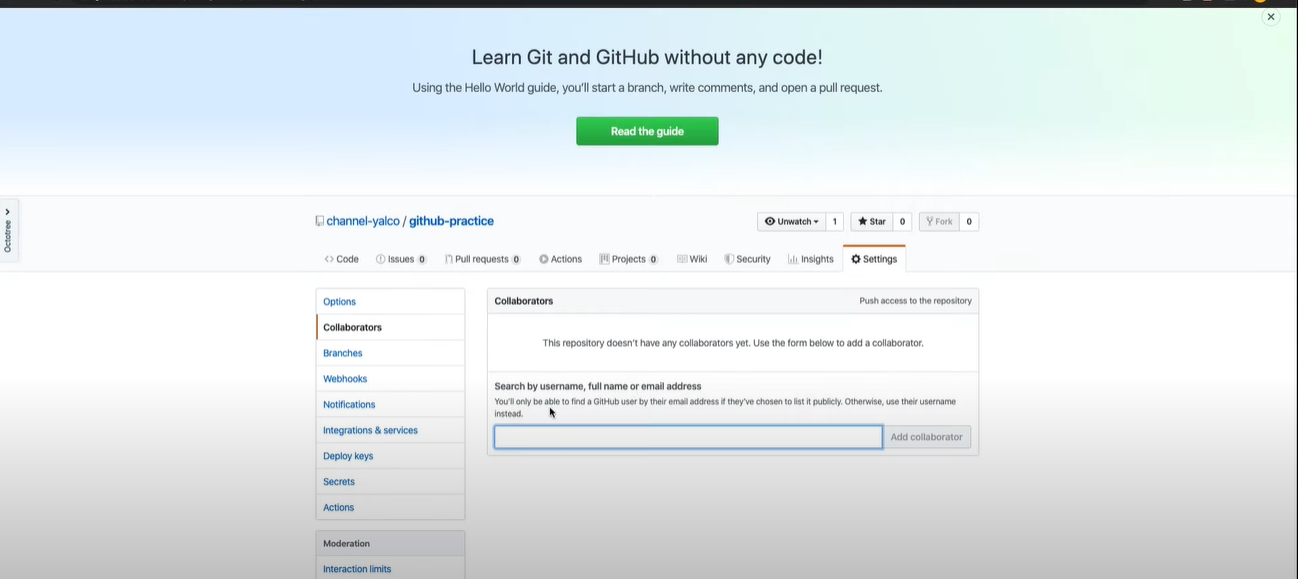Click the Code tab angle-brackets icon
This screenshot has width=1298, height=579.
point(329,259)
